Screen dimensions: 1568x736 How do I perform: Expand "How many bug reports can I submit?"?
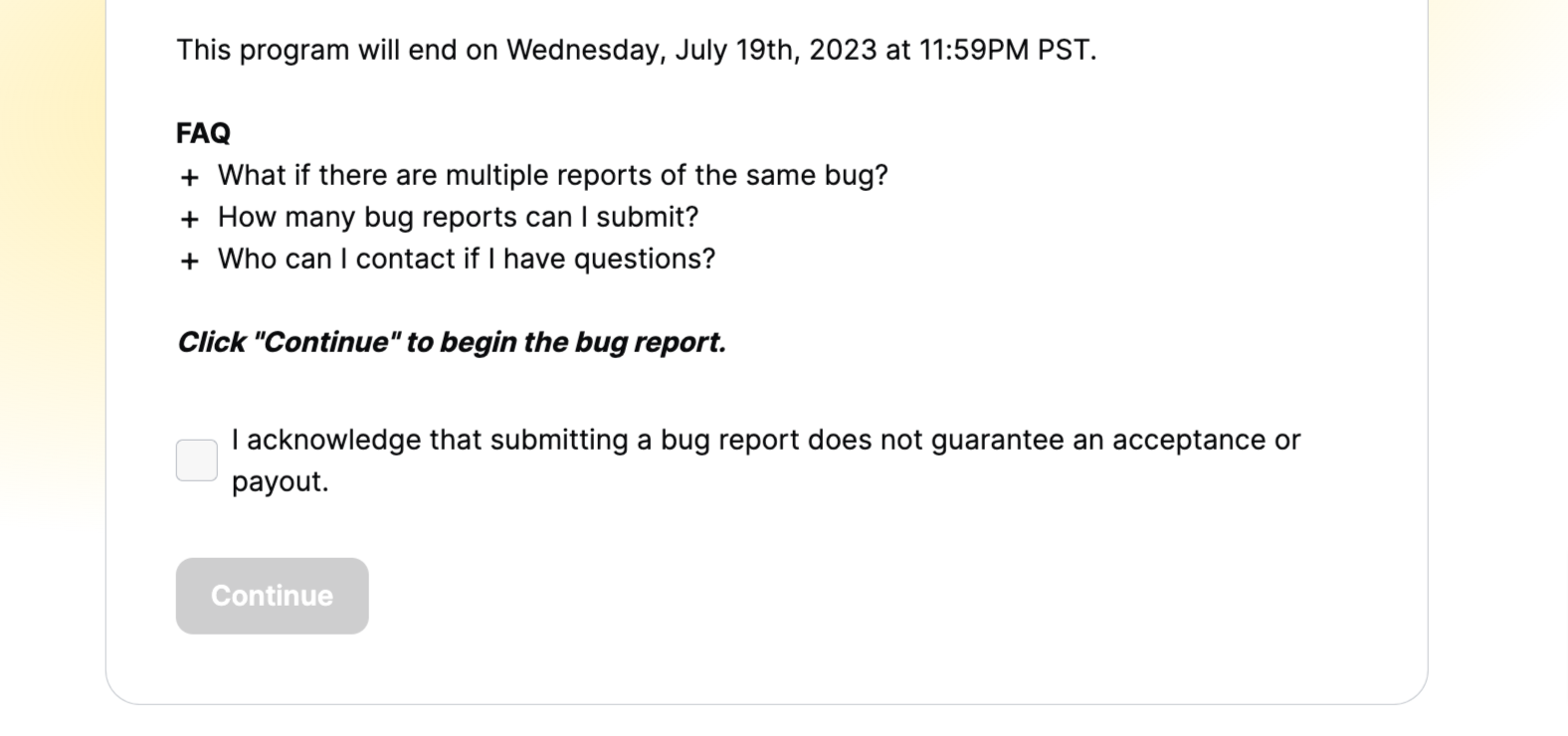point(458,217)
